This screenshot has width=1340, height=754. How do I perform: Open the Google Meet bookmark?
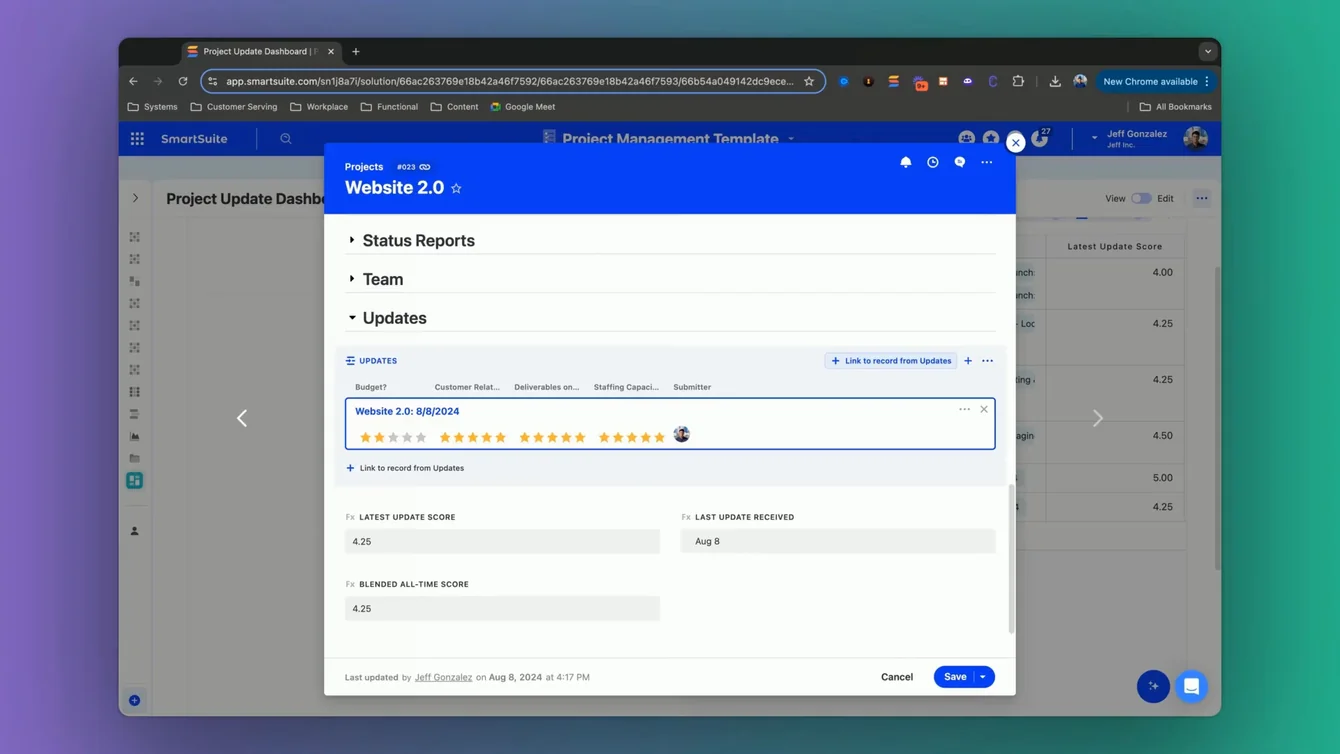coord(523,107)
